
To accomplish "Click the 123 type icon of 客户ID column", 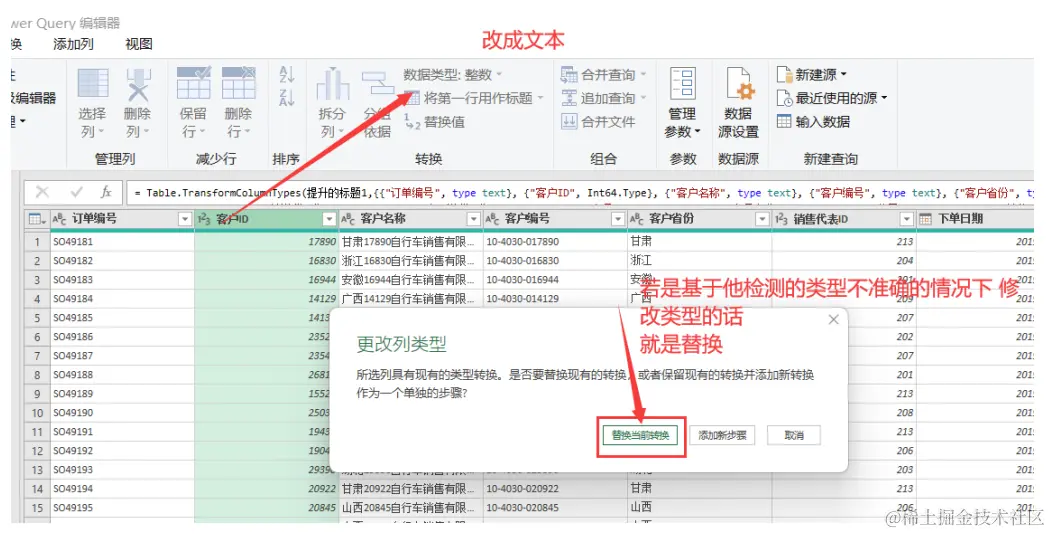I will point(204,219).
